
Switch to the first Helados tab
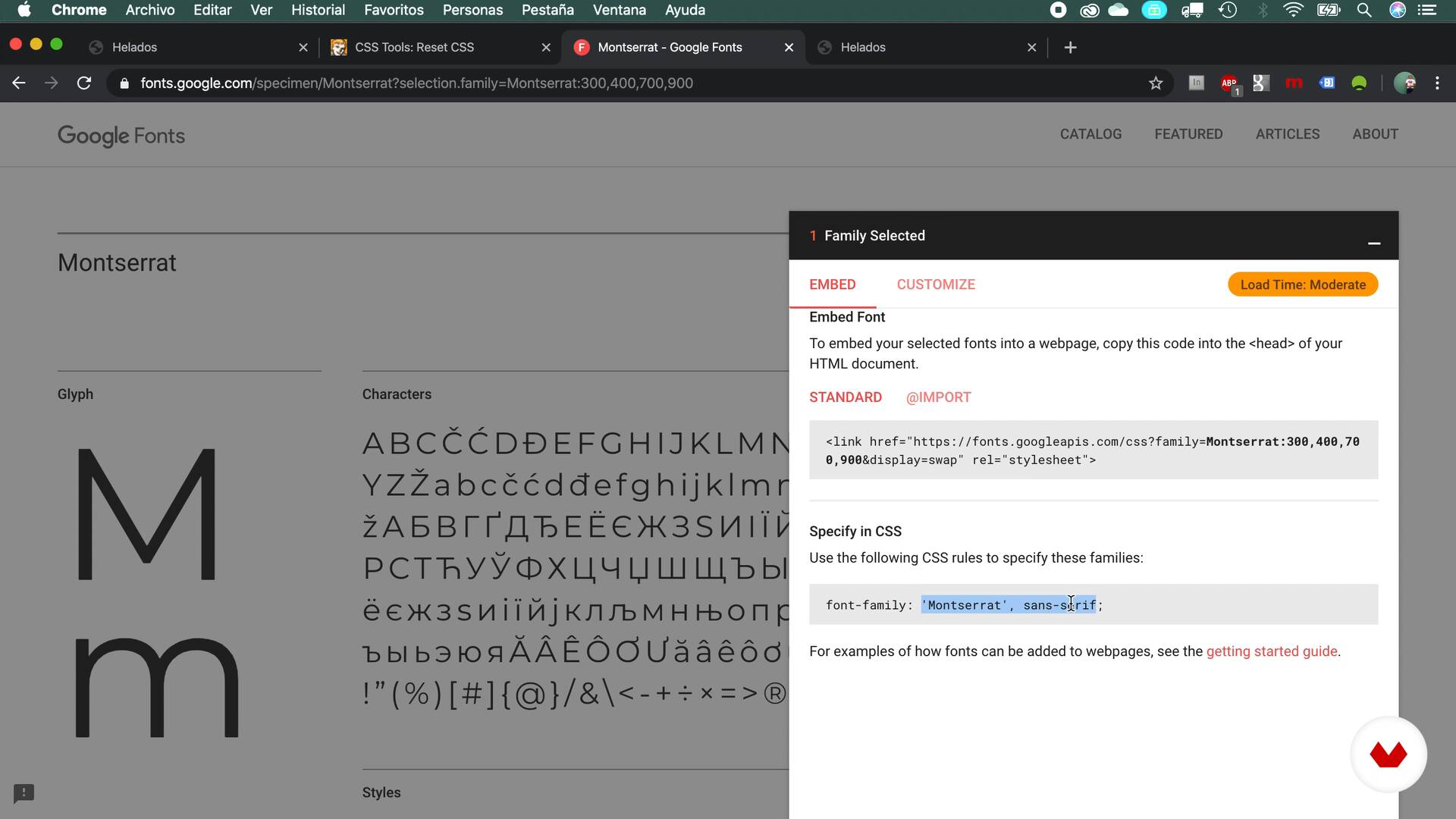tap(197, 47)
